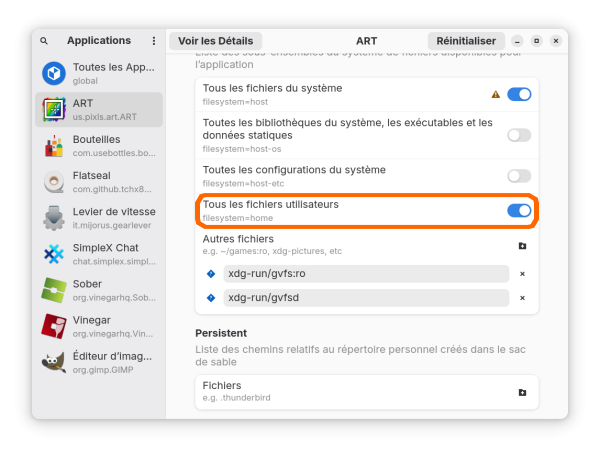This screenshot has height=454, width=600.
Task: Select Toutes les Applications global entry
Action: click(x=99, y=74)
